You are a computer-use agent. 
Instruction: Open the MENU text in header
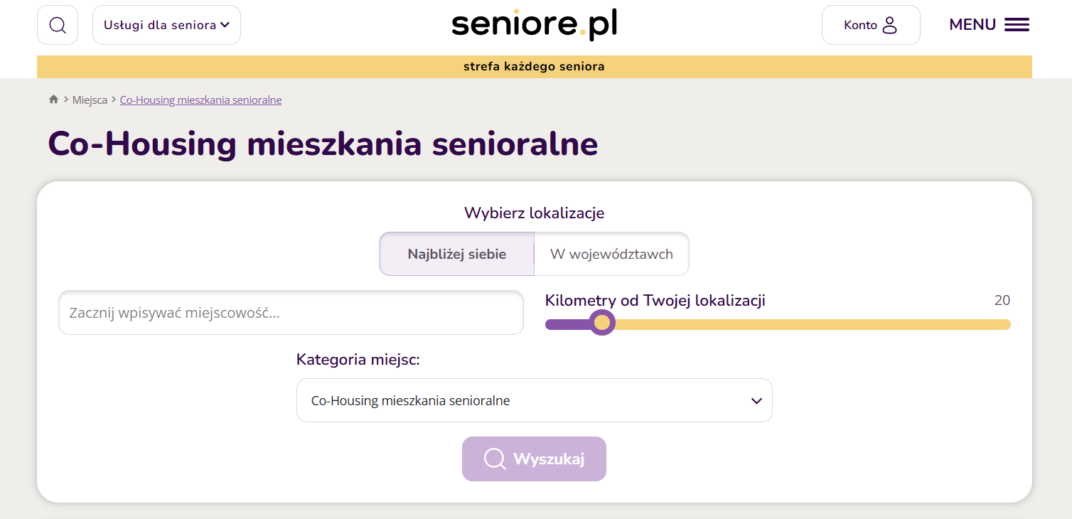[972, 25]
